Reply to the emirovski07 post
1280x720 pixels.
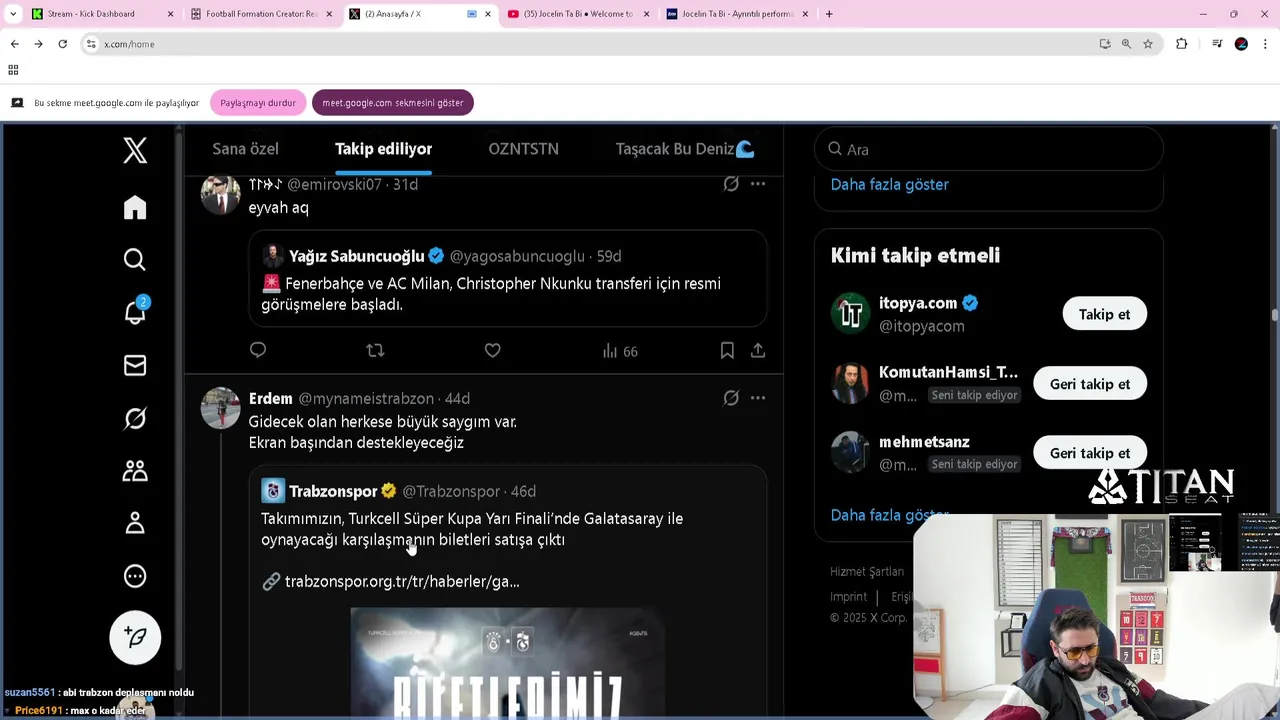point(258,350)
